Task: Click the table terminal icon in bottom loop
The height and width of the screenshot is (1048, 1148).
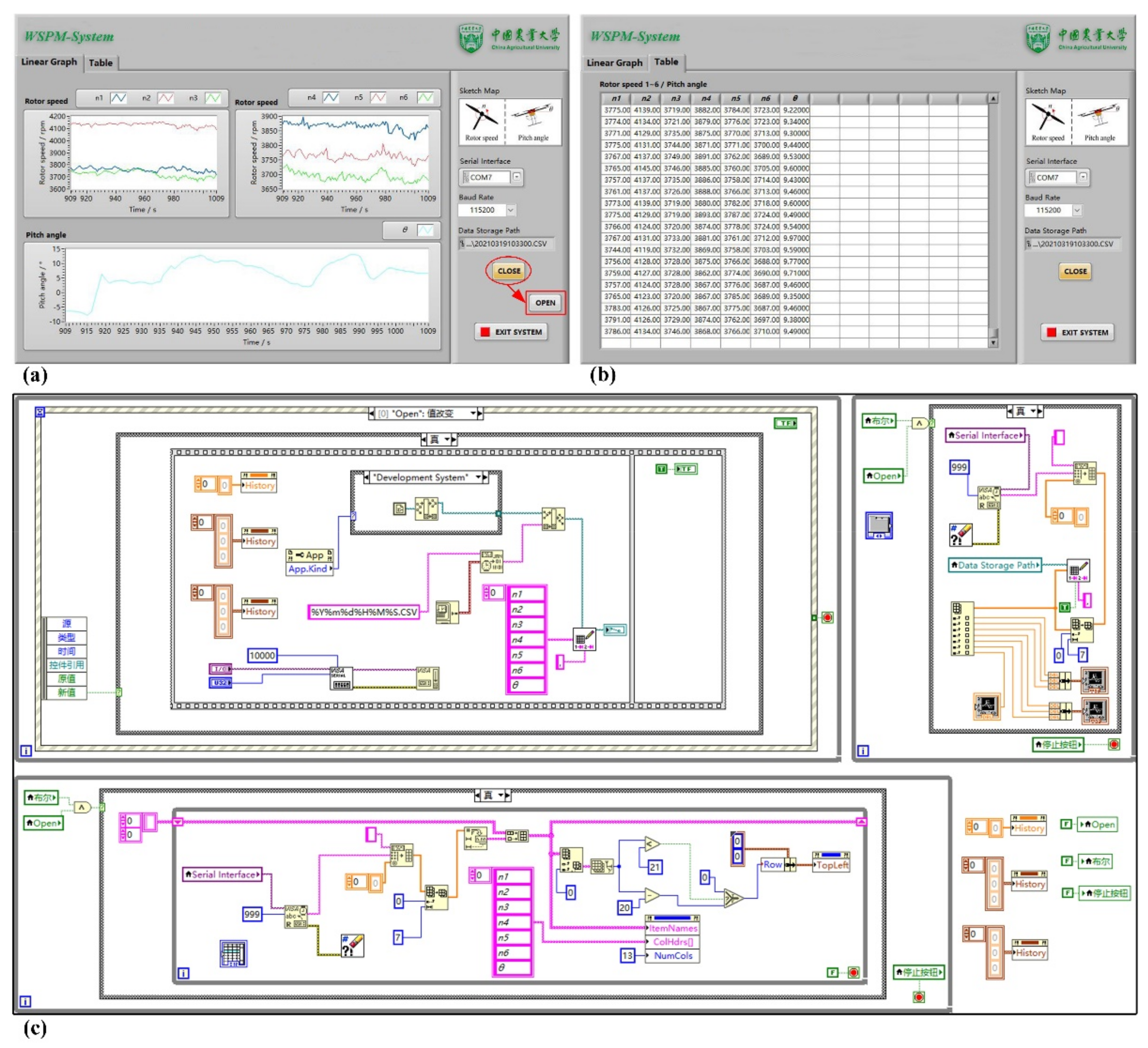Action: [233, 954]
